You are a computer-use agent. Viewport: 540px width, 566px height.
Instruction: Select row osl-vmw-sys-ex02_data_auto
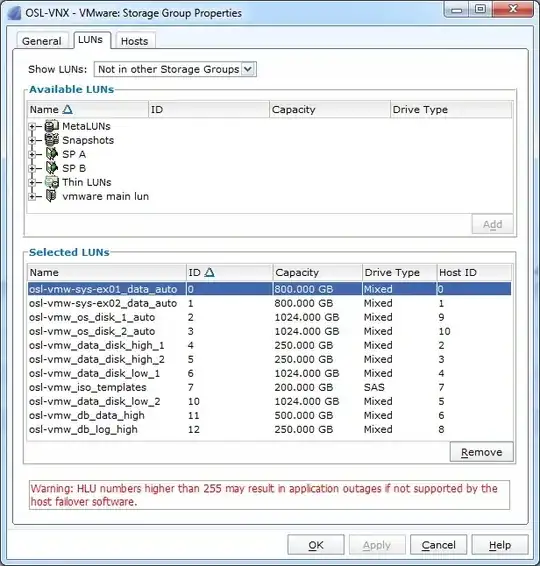pyautogui.click(x=269, y=303)
